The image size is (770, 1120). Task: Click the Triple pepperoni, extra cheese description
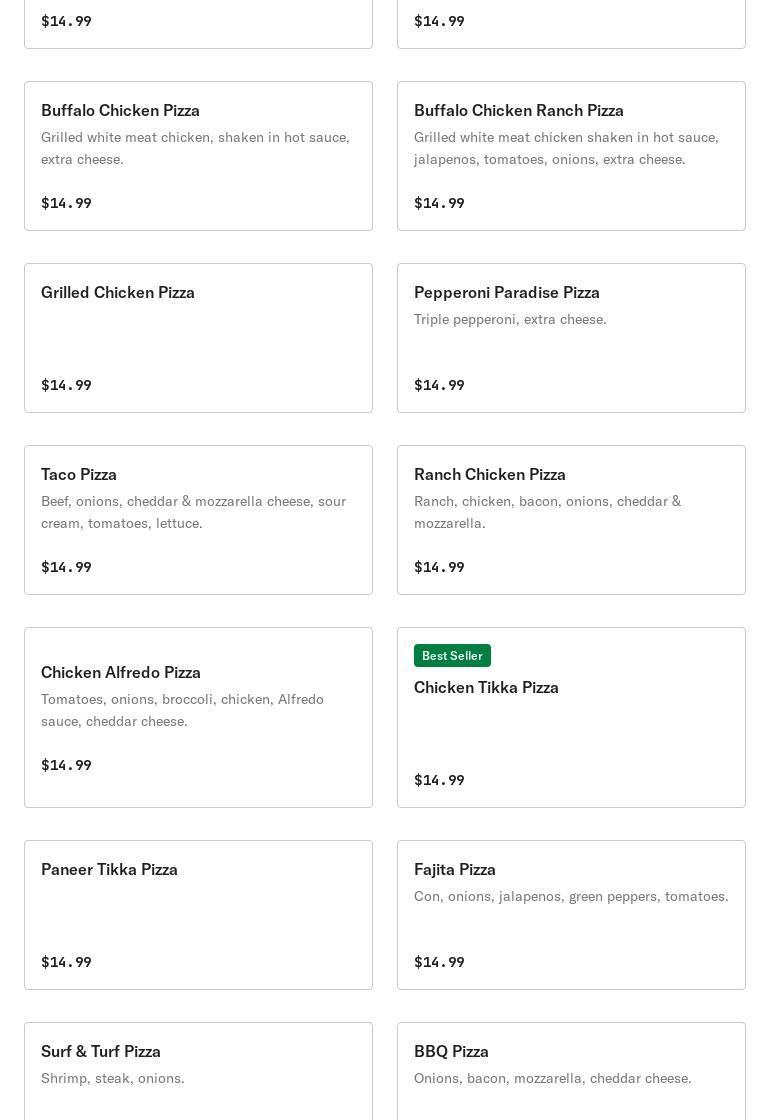(510, 319)
